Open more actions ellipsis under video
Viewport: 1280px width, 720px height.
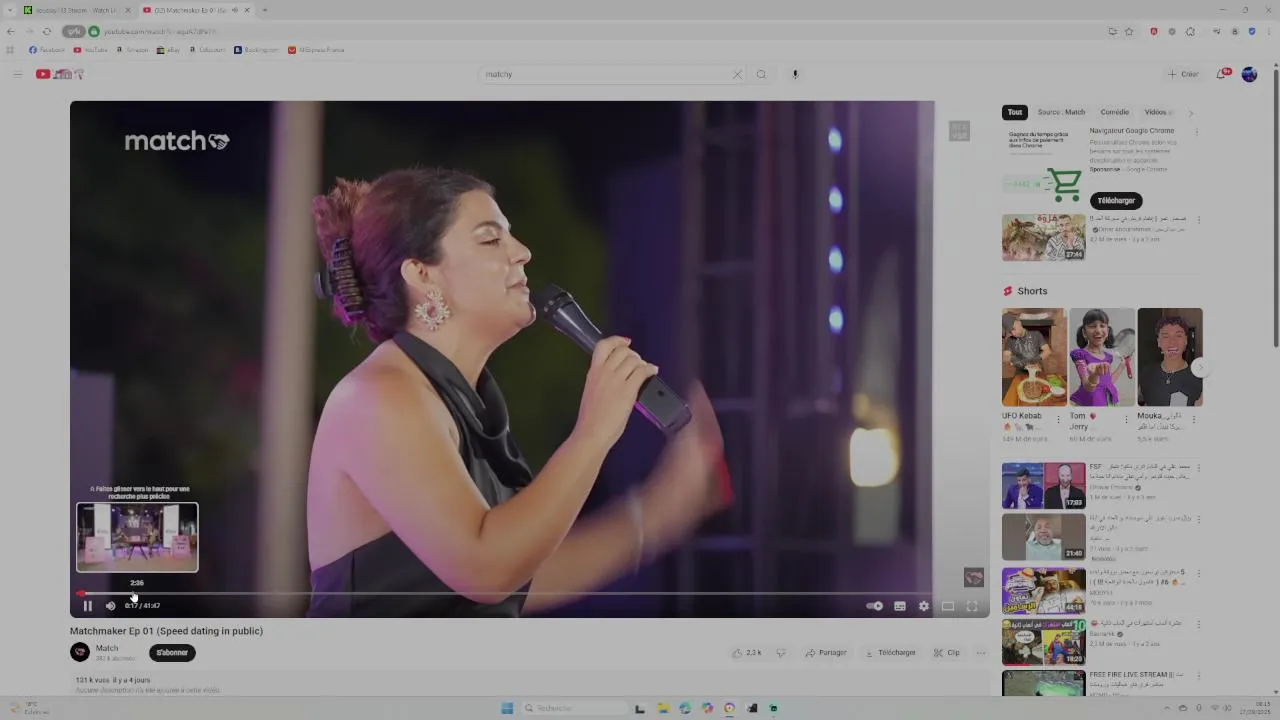[981, 653]
